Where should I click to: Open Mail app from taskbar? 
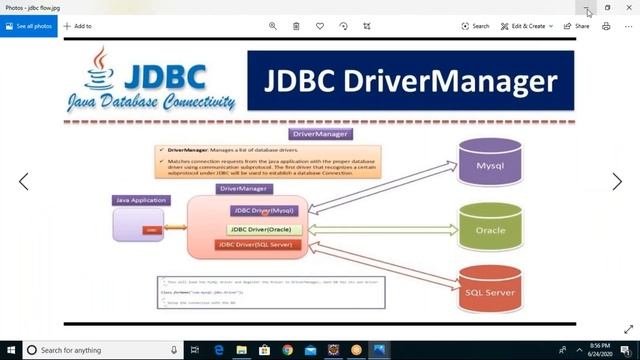(x=310, y=350)
